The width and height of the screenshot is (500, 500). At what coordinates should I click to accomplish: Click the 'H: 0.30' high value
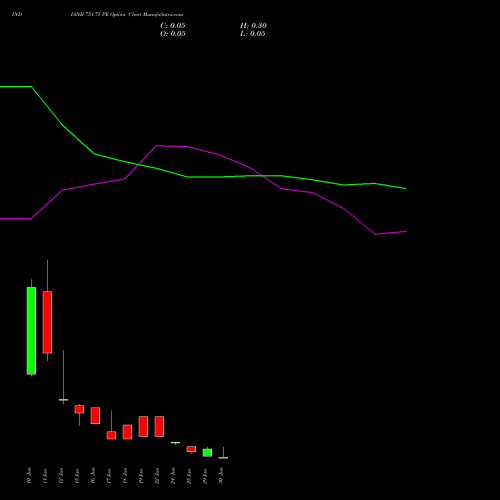[253, 26]
